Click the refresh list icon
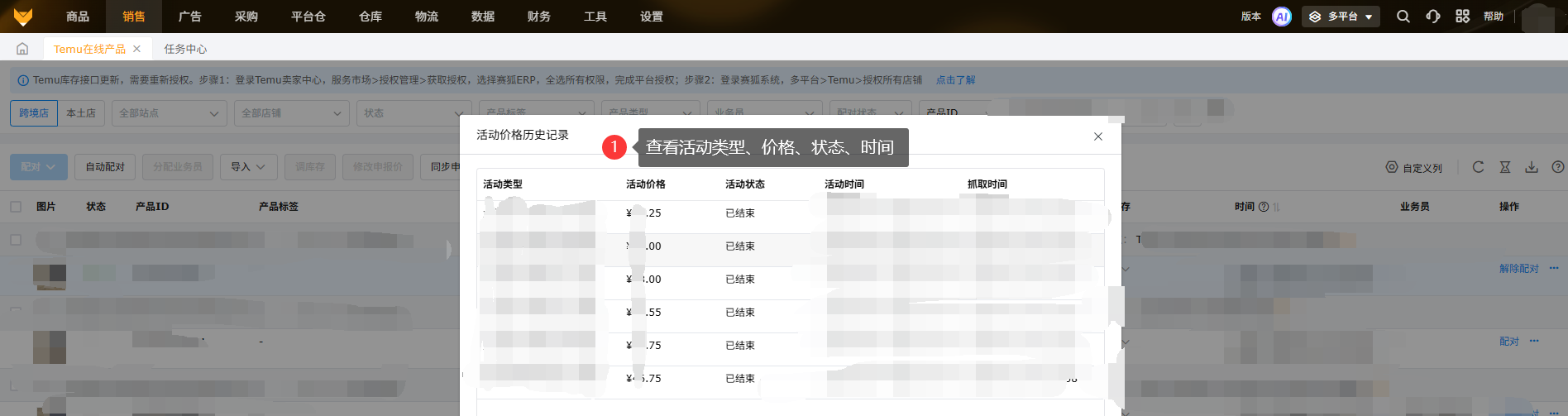Image resolution: width=1568 pixels, height=416 pixels. tap(1478, 167)
